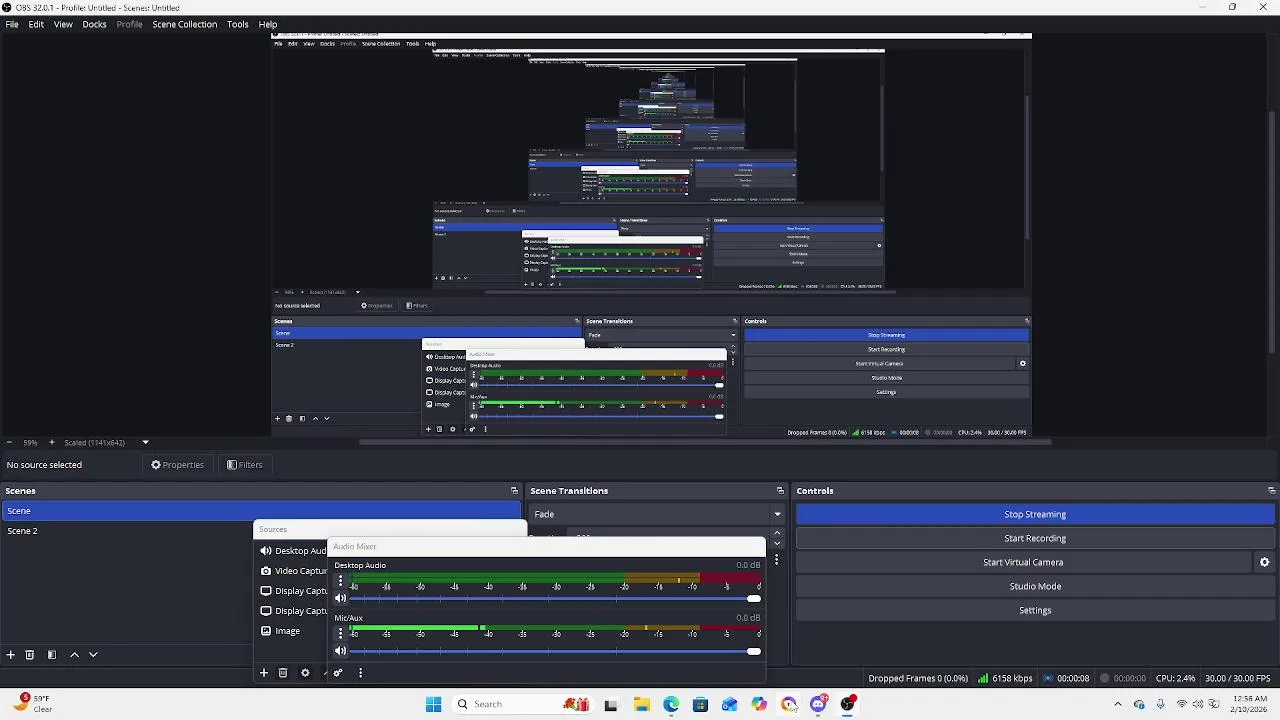Screen dimensions: 1280x720
Task: Open Advanced Audio Properties gears icon
Action: 338,673
